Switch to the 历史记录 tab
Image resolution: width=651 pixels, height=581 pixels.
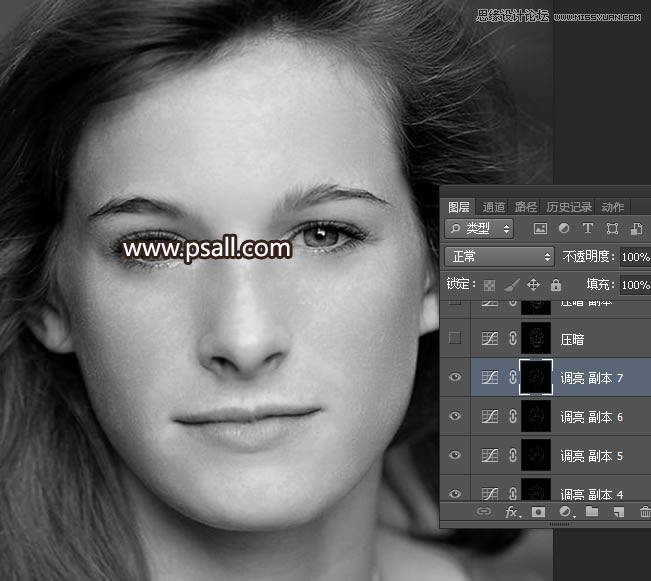click(x=570, y=207)
